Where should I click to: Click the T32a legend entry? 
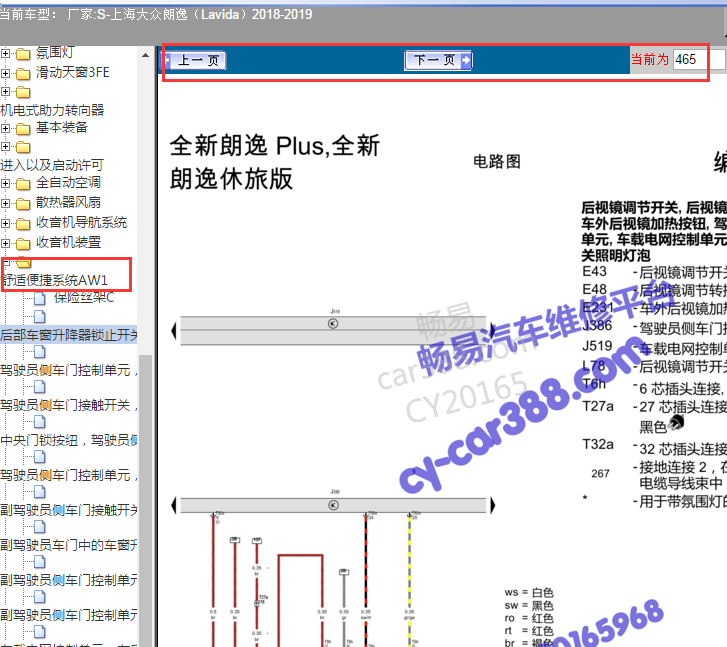[598, 444]
